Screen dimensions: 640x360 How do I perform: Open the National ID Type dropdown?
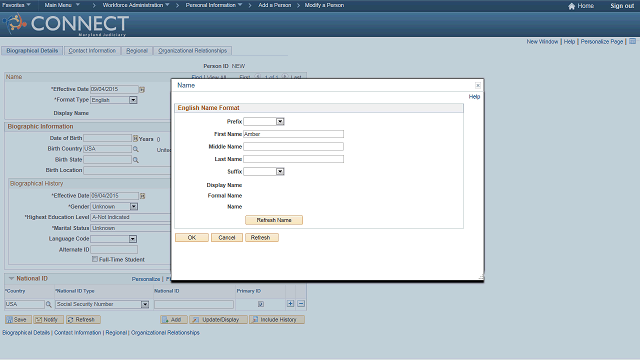145,304
